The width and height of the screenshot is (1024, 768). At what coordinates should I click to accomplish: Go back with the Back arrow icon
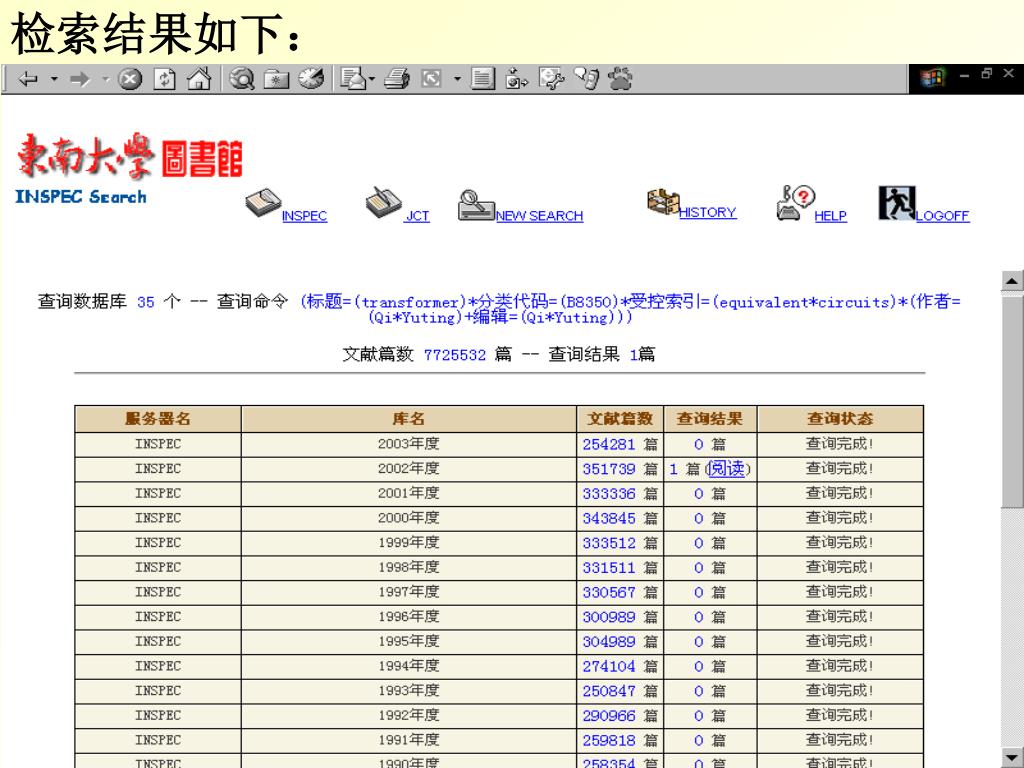[28, 80]
